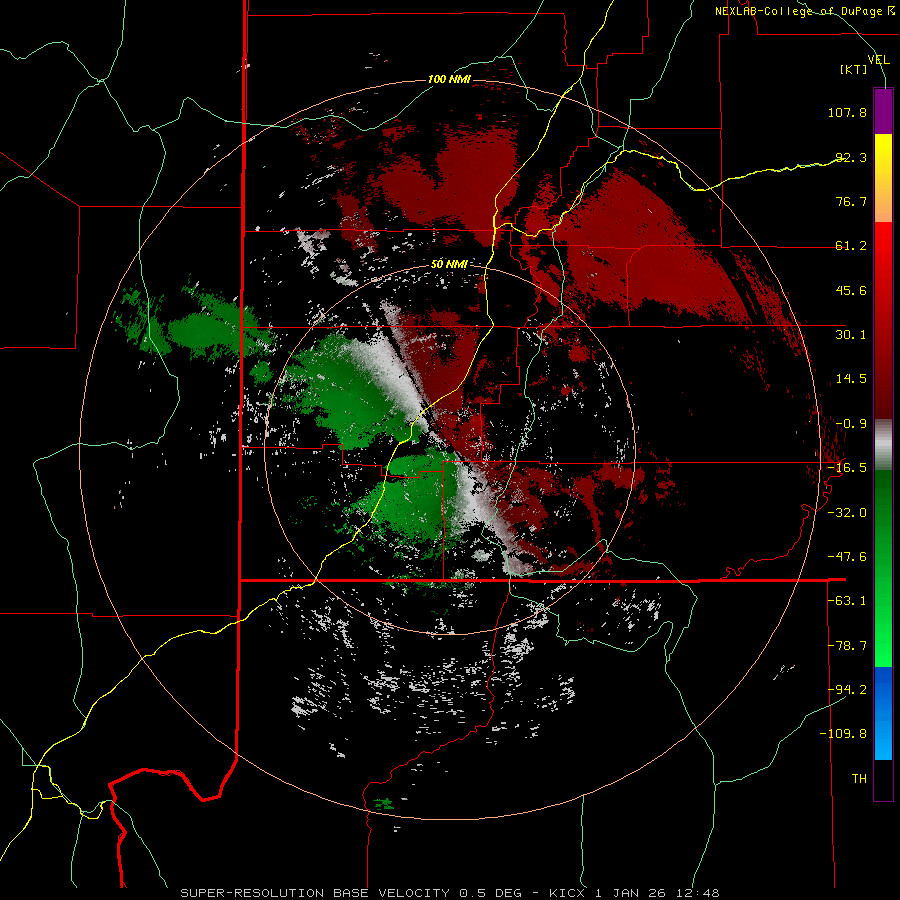Click the -16.5 velocity scale value
900x900 pixels.
tap(847, 468)
